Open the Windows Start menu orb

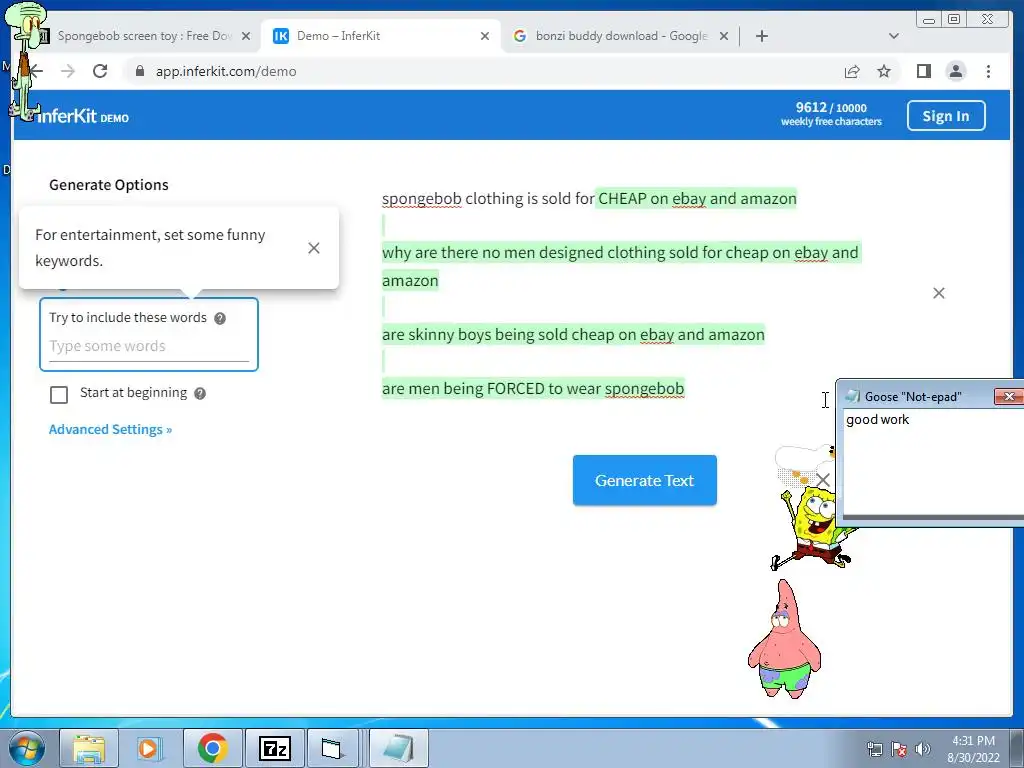27,748
